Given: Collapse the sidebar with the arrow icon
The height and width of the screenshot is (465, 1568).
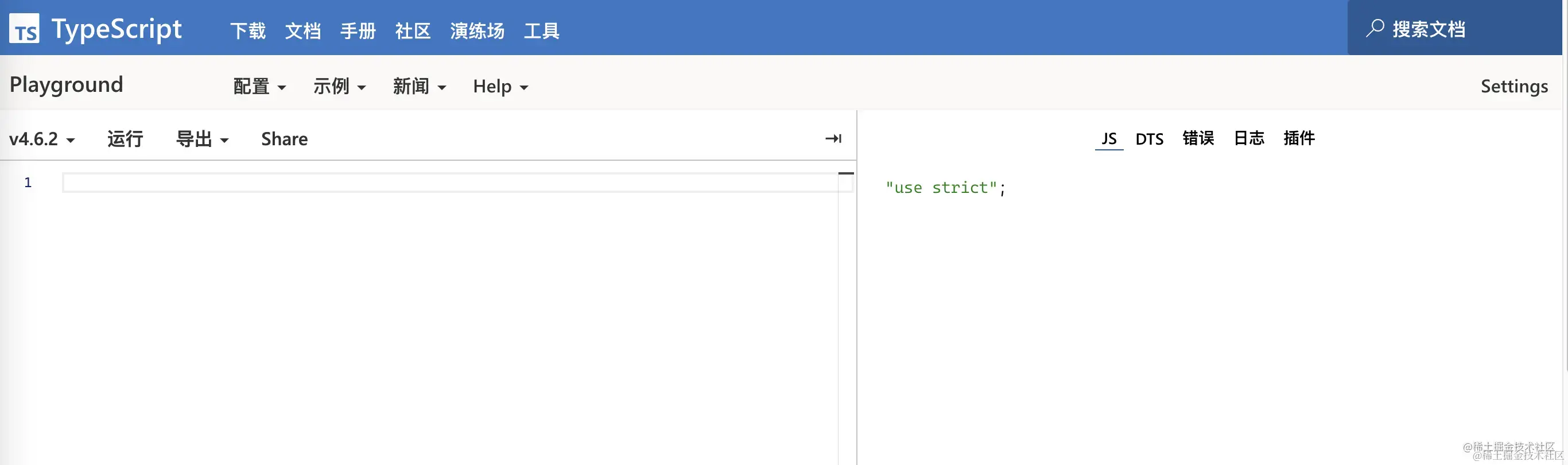Looking at the screenshot, I should [x=833, y=139].
